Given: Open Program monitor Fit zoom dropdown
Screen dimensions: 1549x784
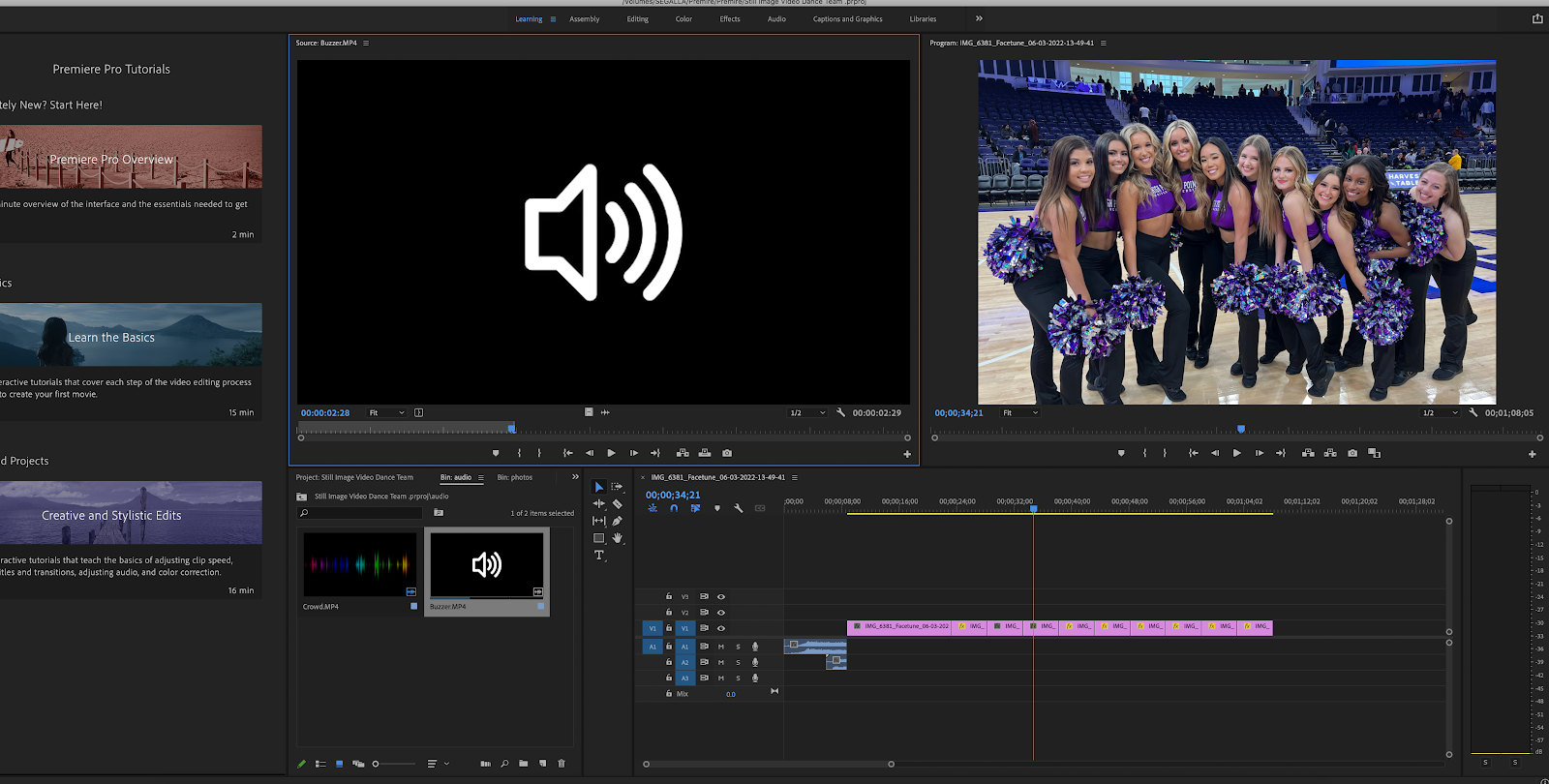Looking at the screenshot, I should tap(1020, 412).
